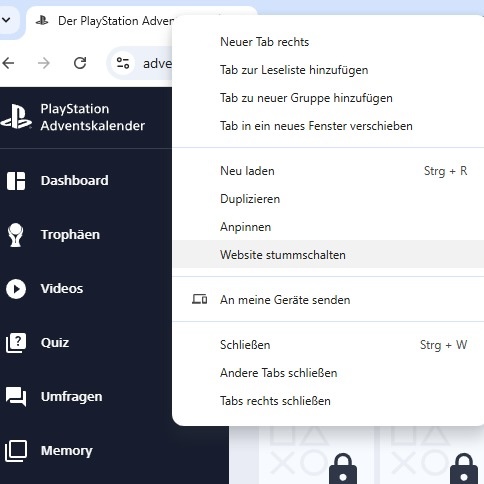
Task: Reload the page with the refresh icon
Action: pos(80,63)
